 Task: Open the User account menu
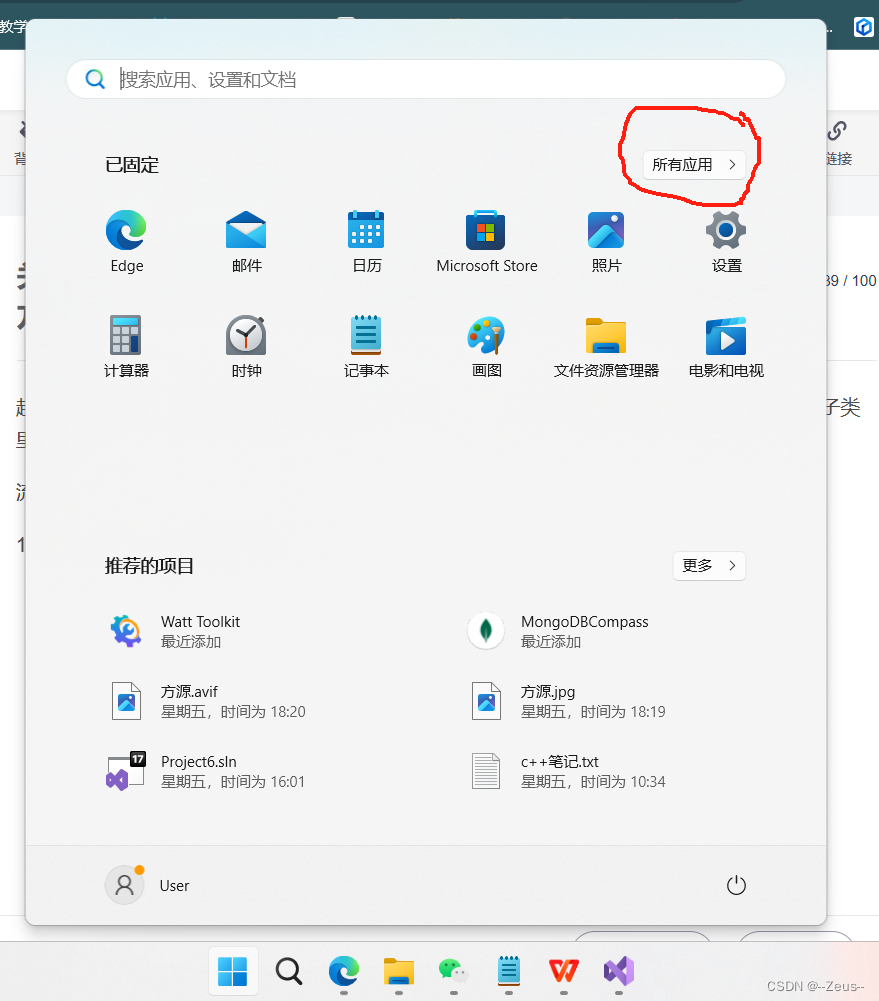coord(148,885)
